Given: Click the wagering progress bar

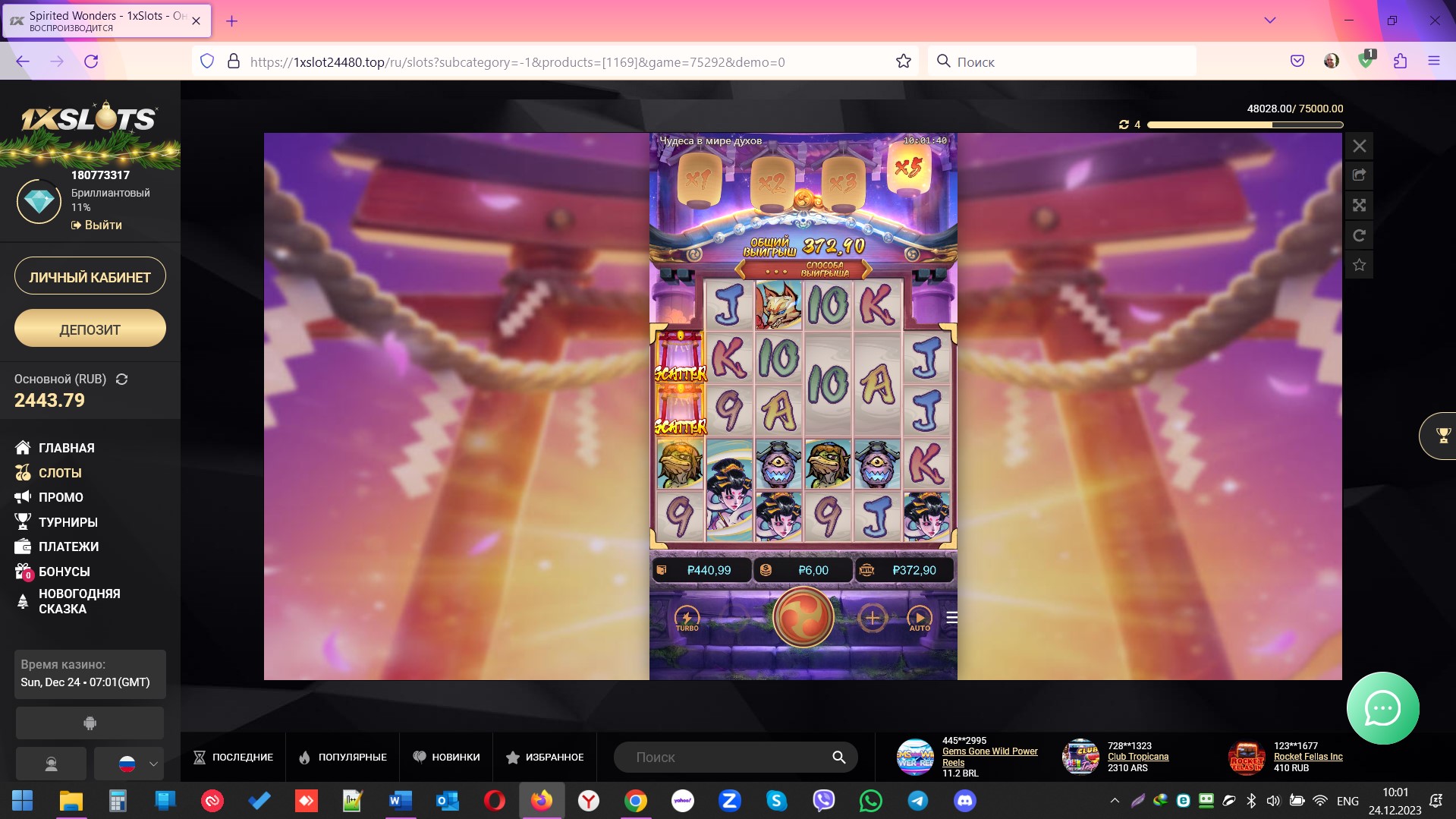Looking at the screenshot, I should [1245, 124].
